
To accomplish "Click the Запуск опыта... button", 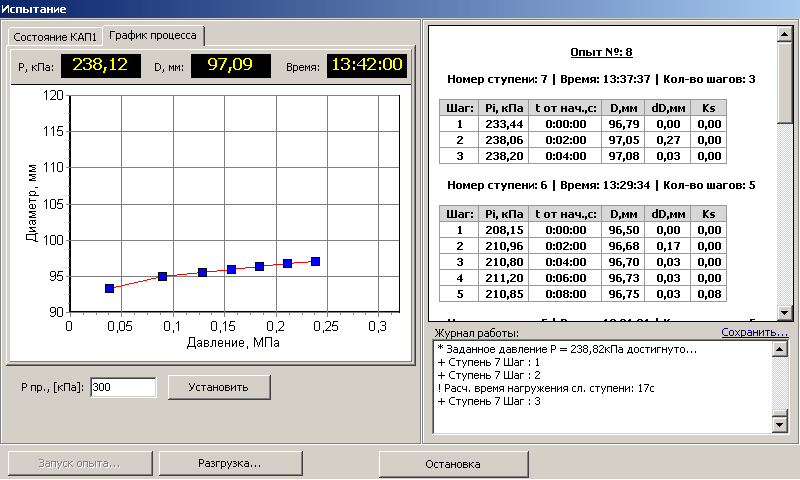I will [x=79, y=465].
